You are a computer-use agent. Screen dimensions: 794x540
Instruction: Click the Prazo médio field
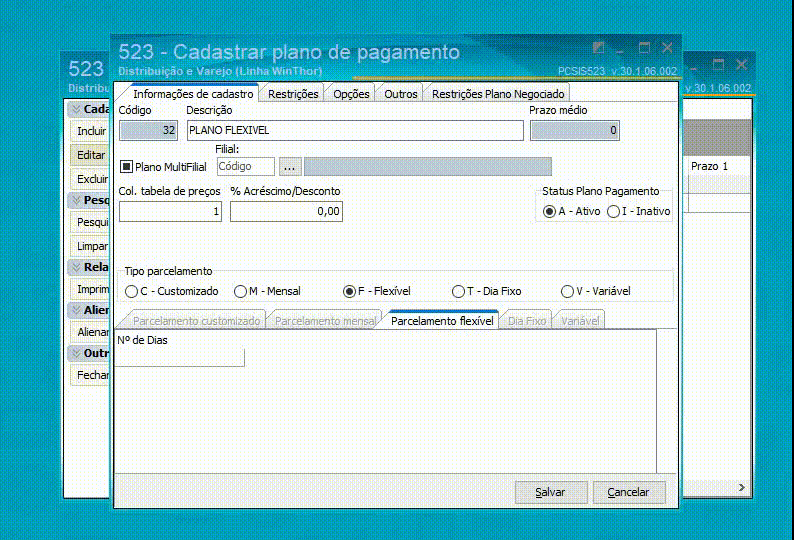click(575, 130)
